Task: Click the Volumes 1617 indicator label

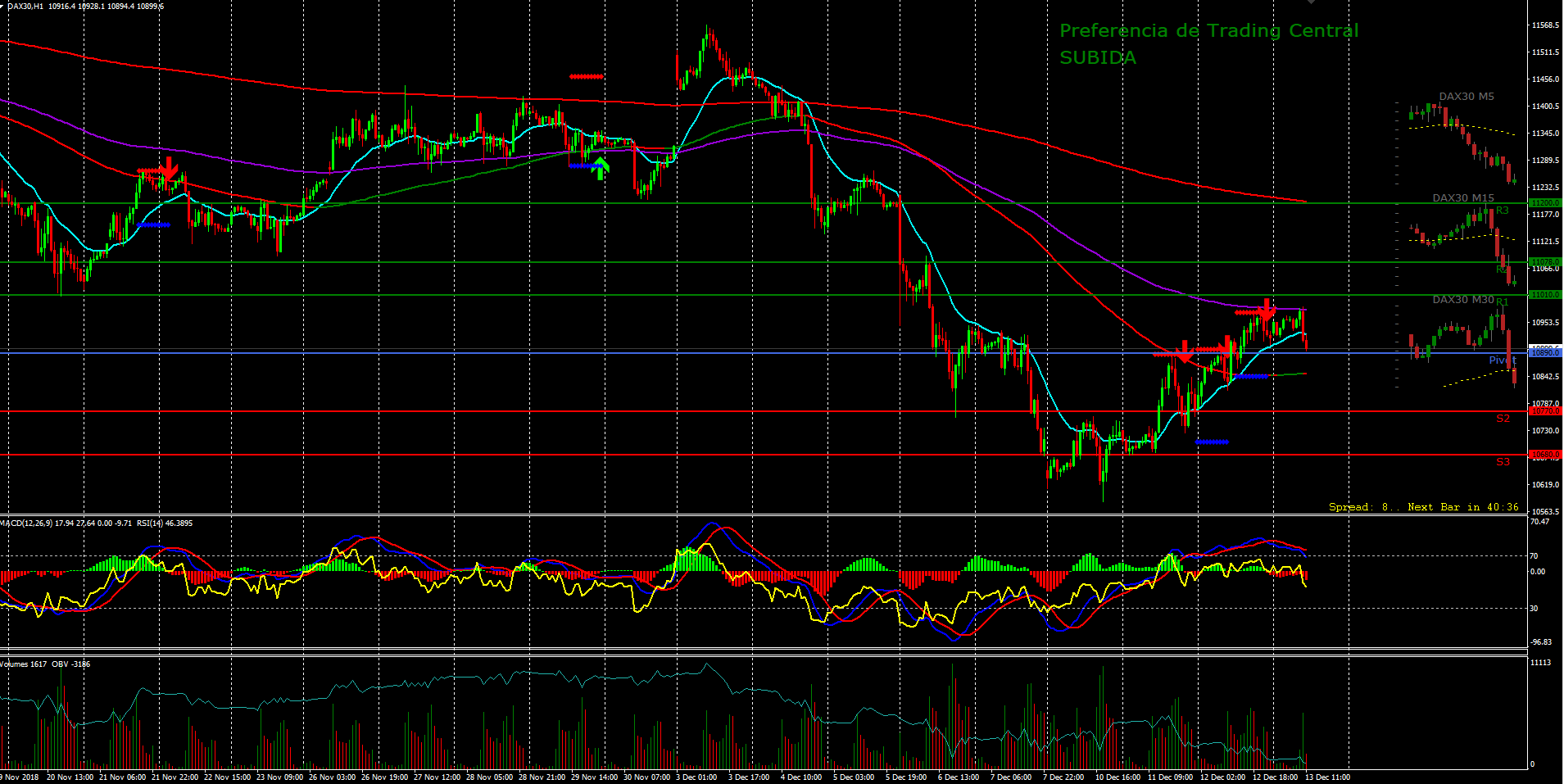Action: [24, 664]
